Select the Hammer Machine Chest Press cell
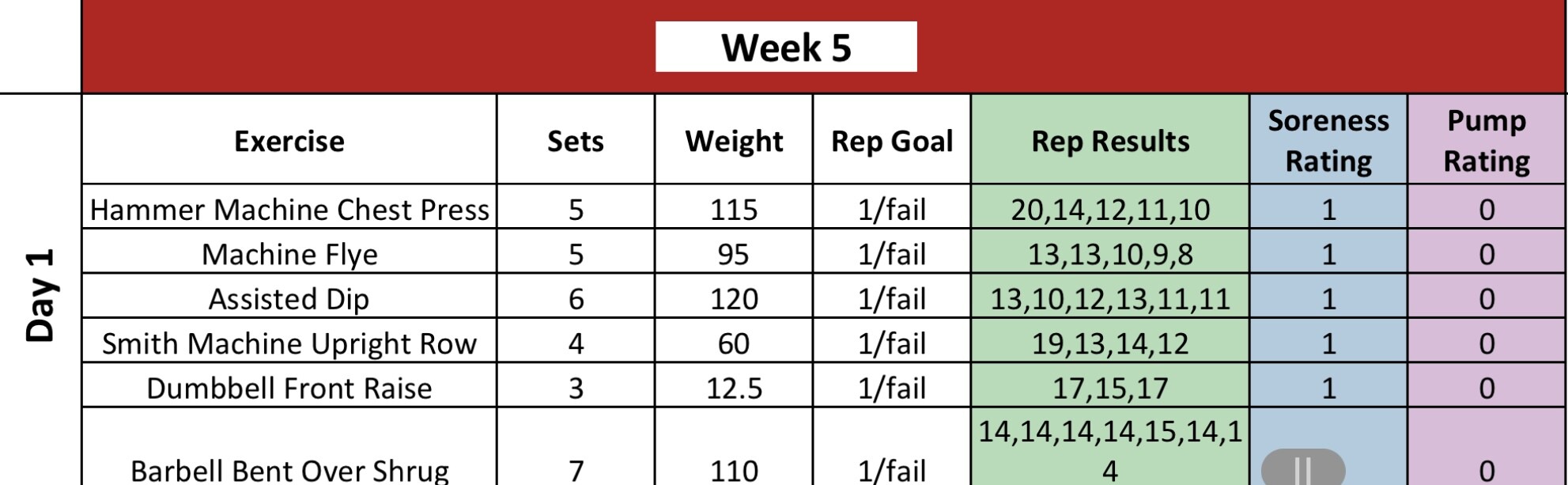 pyautogui.click(x=289, y=209)
